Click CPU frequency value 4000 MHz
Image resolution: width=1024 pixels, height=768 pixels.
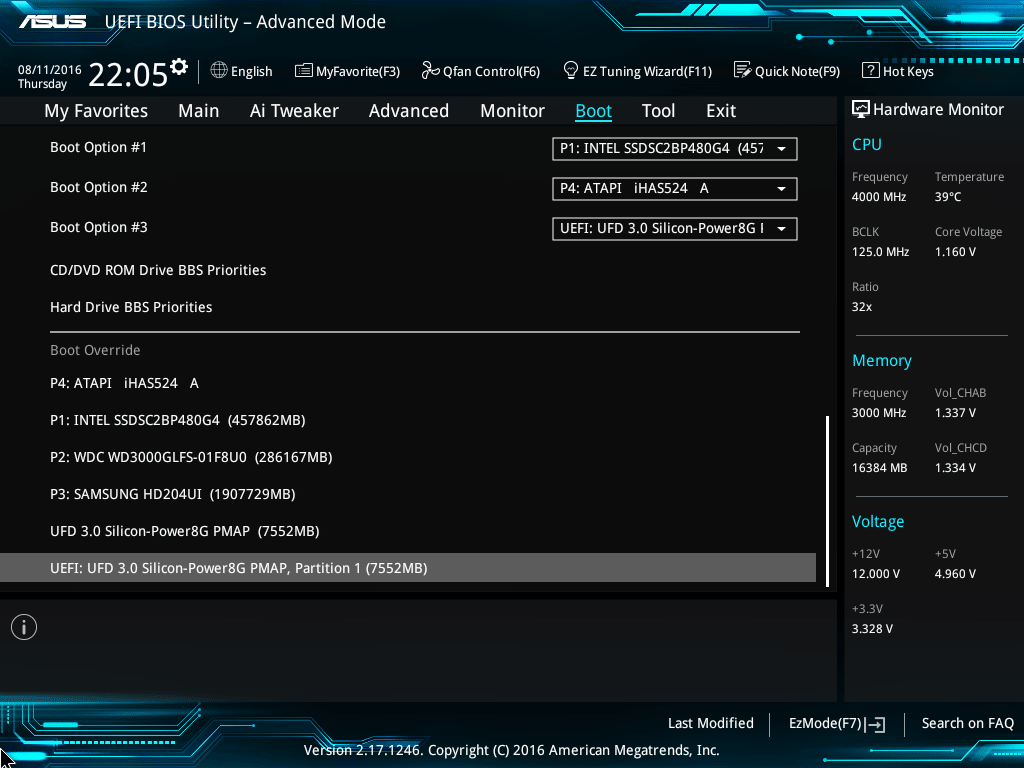tap(879, 197)
